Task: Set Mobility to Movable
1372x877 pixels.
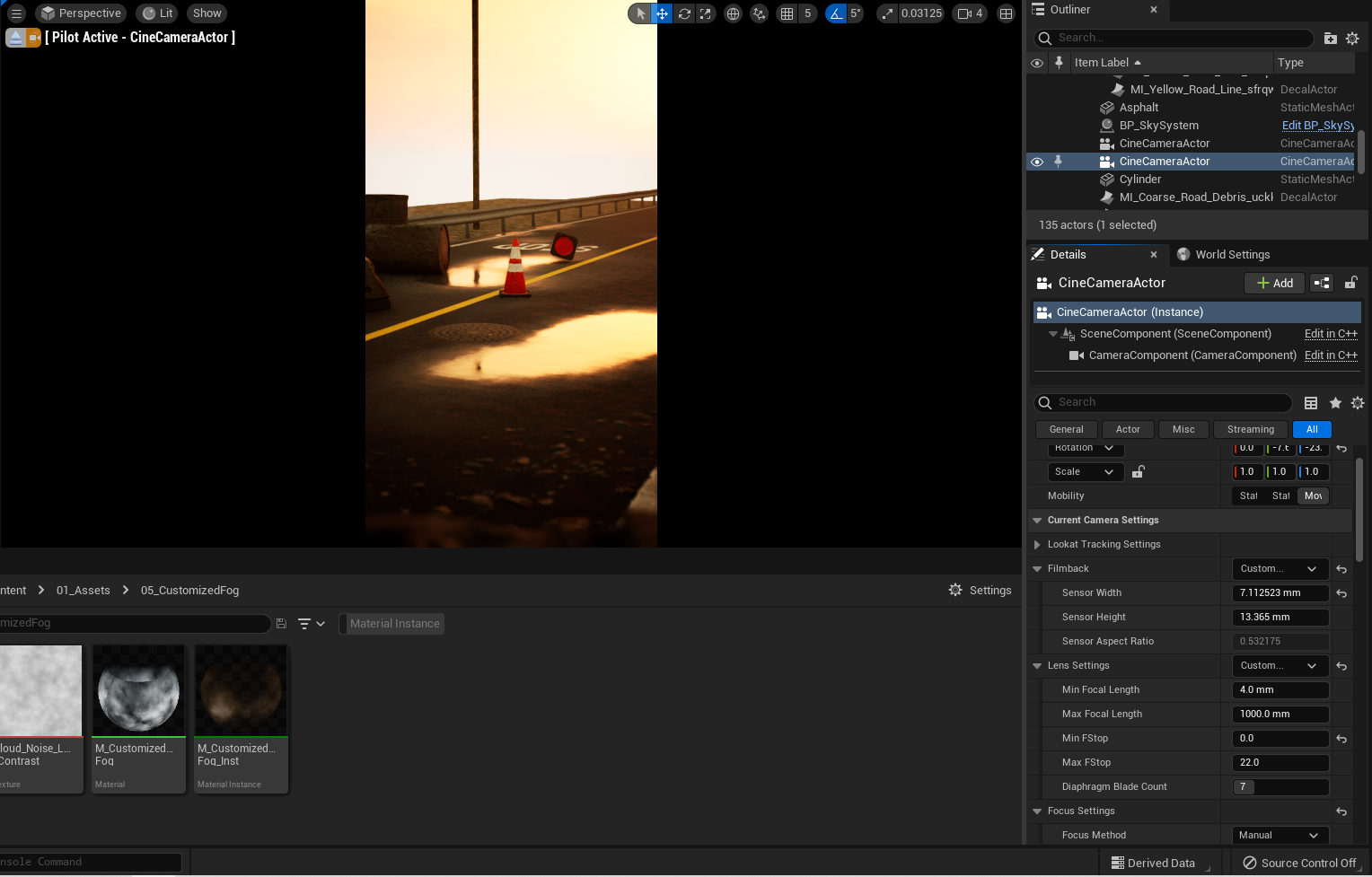Action: (1313, 496)
